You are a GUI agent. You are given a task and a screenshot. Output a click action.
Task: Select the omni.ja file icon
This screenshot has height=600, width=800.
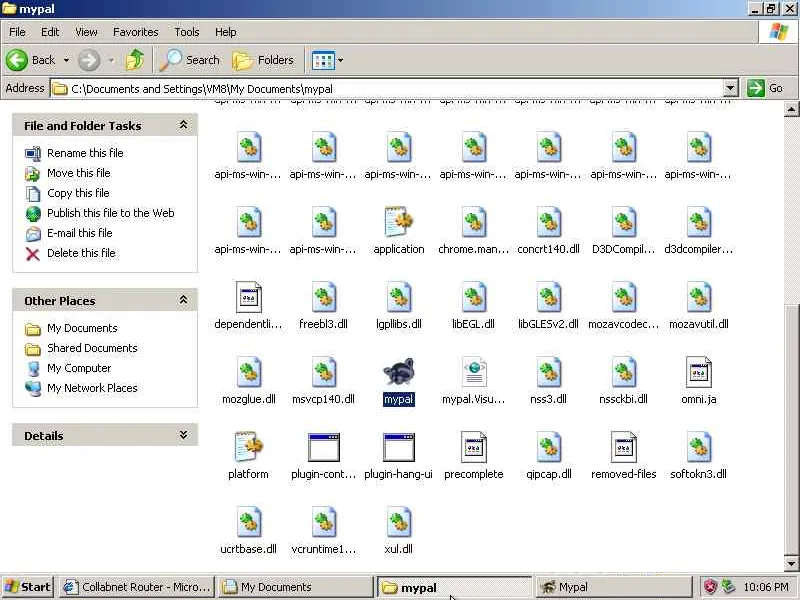click(x=698, y=372)
